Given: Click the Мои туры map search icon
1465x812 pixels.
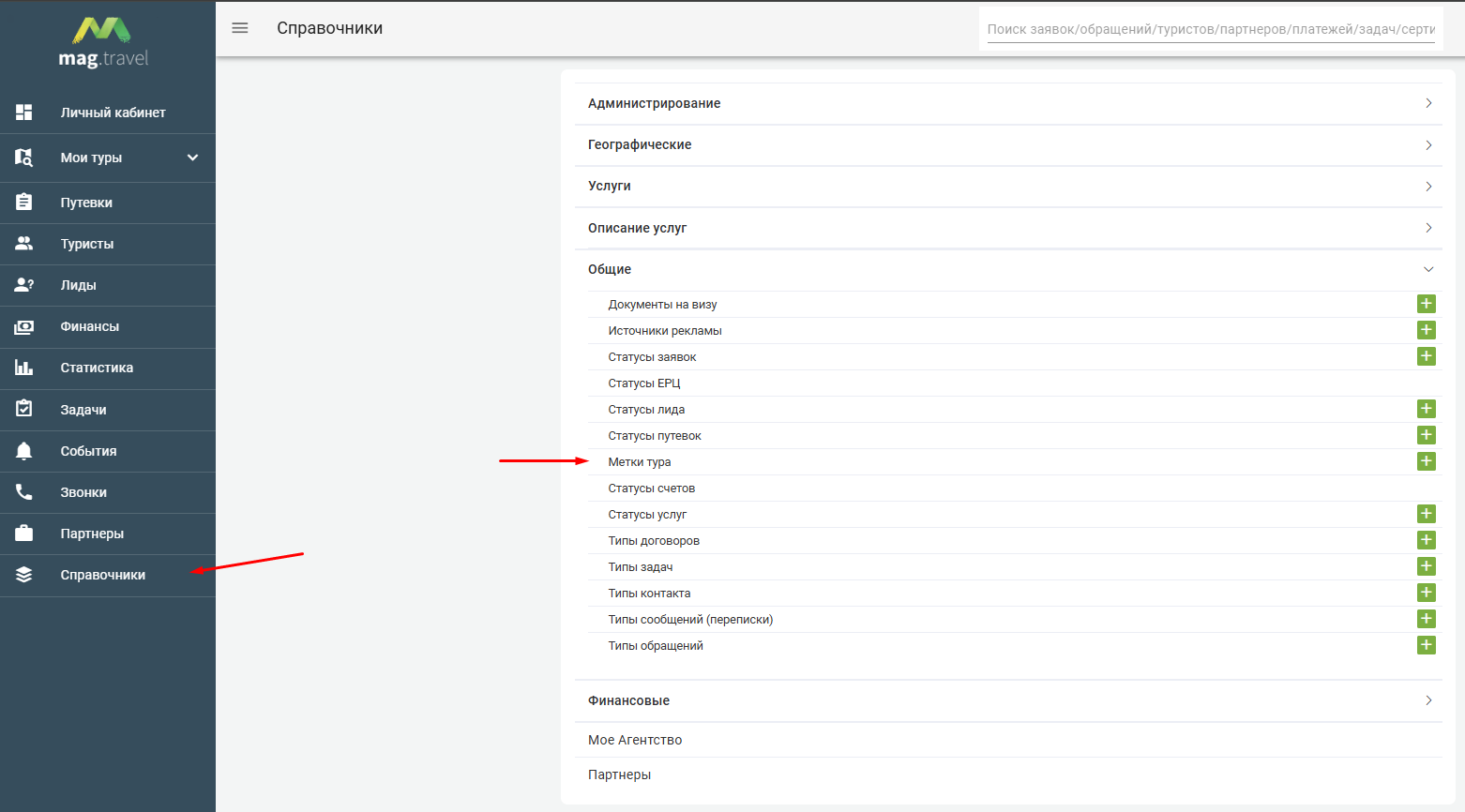Looking at the screenshot, I should [24, 158].
